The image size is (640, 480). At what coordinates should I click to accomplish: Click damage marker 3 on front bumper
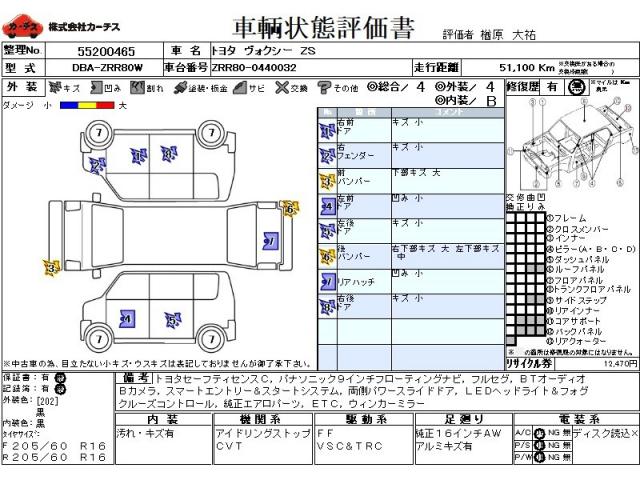50,267
